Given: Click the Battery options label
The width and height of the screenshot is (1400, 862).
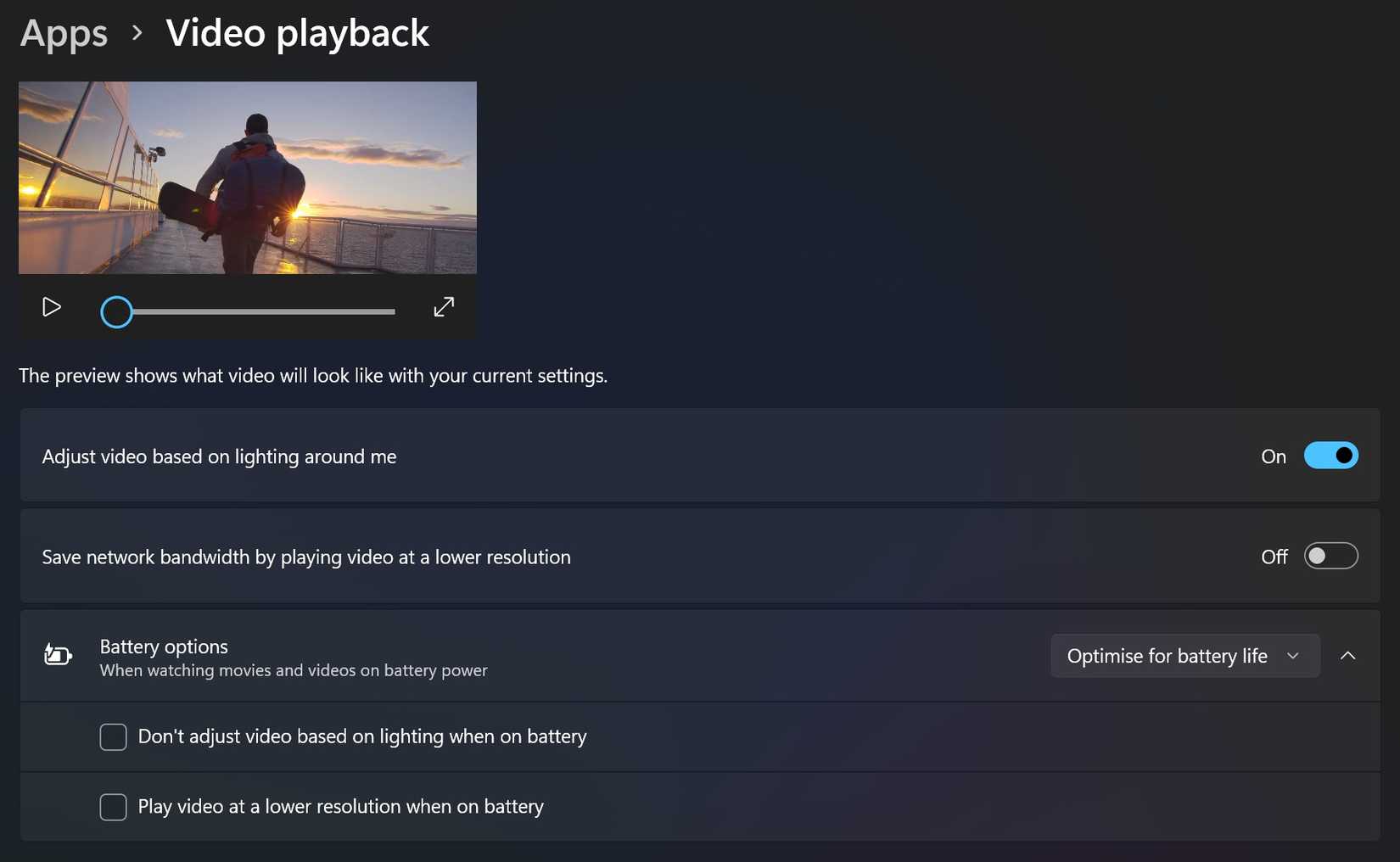Looking at the screenshot, I should point(164,646).
